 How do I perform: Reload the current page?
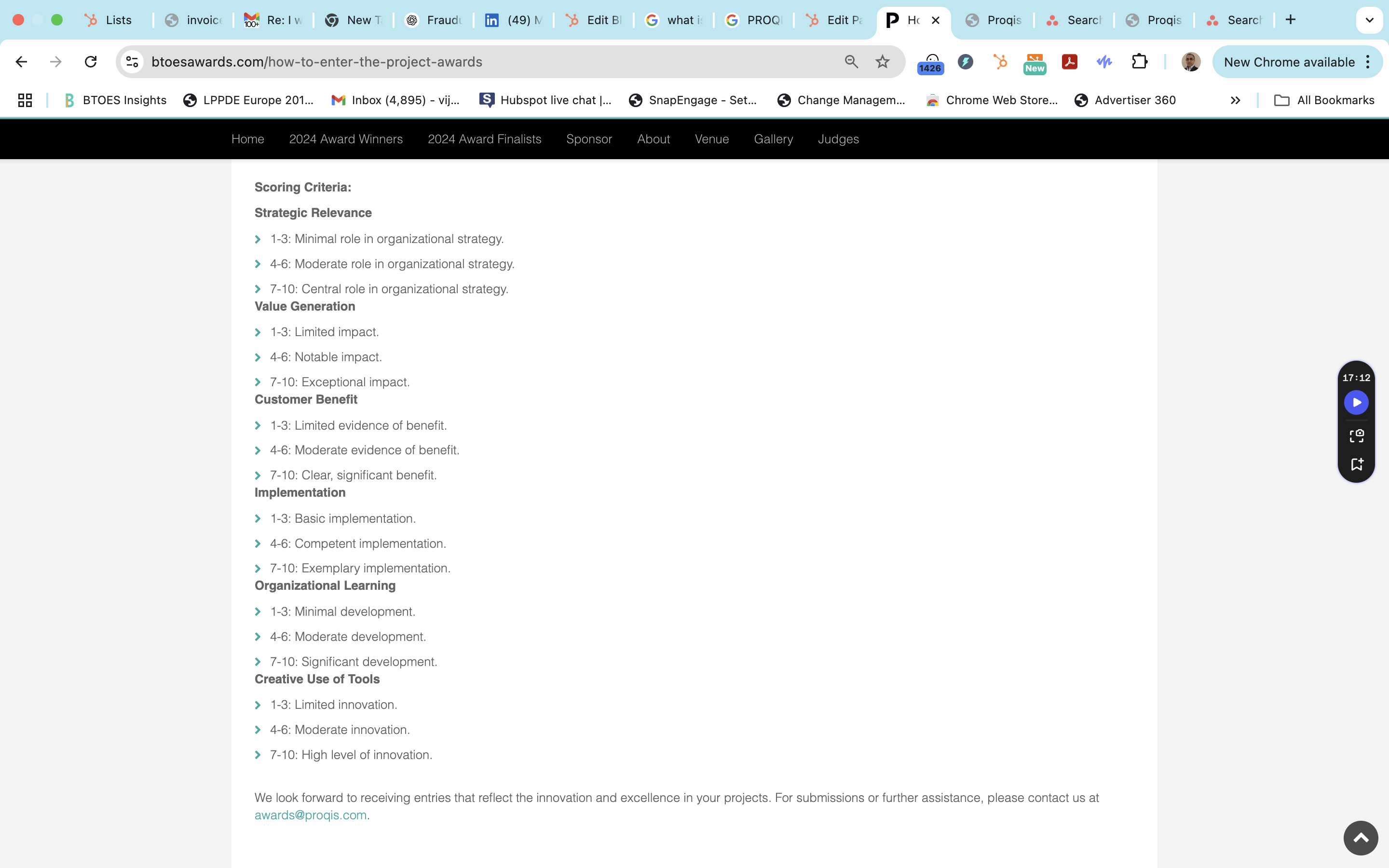pyautogui.click(x=91, y=62)
